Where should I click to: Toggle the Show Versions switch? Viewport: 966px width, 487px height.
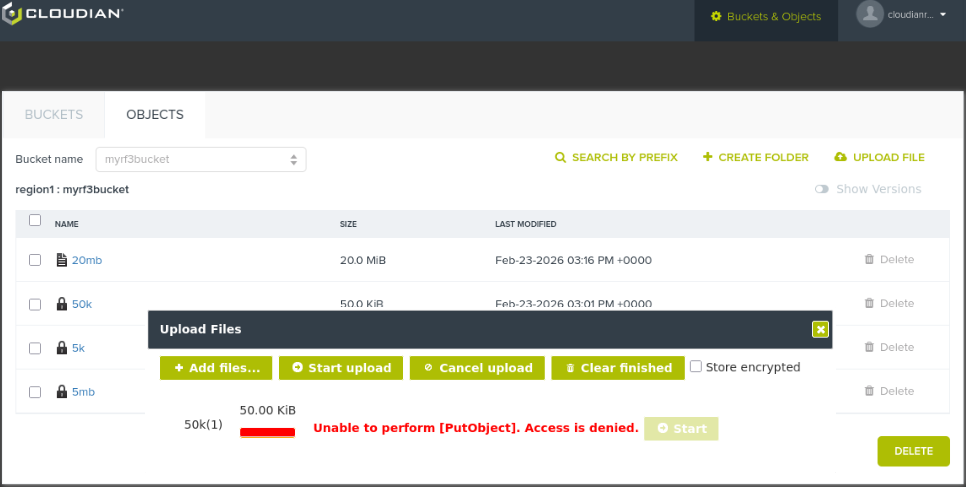coord(822,189)
